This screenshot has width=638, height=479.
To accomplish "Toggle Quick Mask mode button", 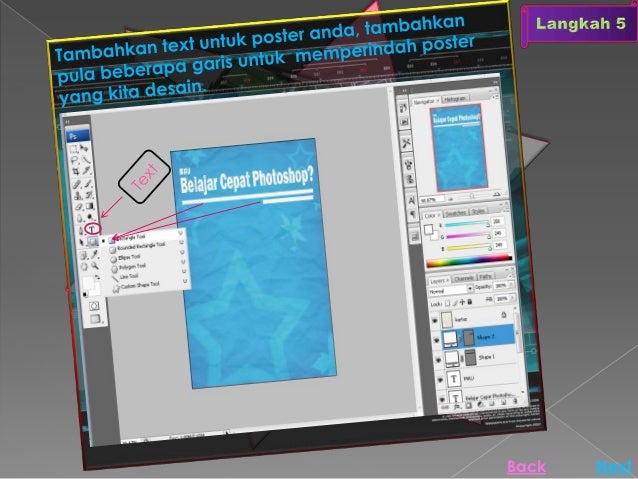I will (94, 306).
